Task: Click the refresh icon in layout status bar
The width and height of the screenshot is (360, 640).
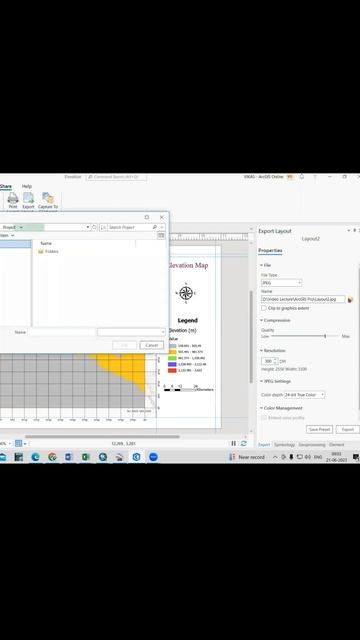Action: [x=244, y=443]
